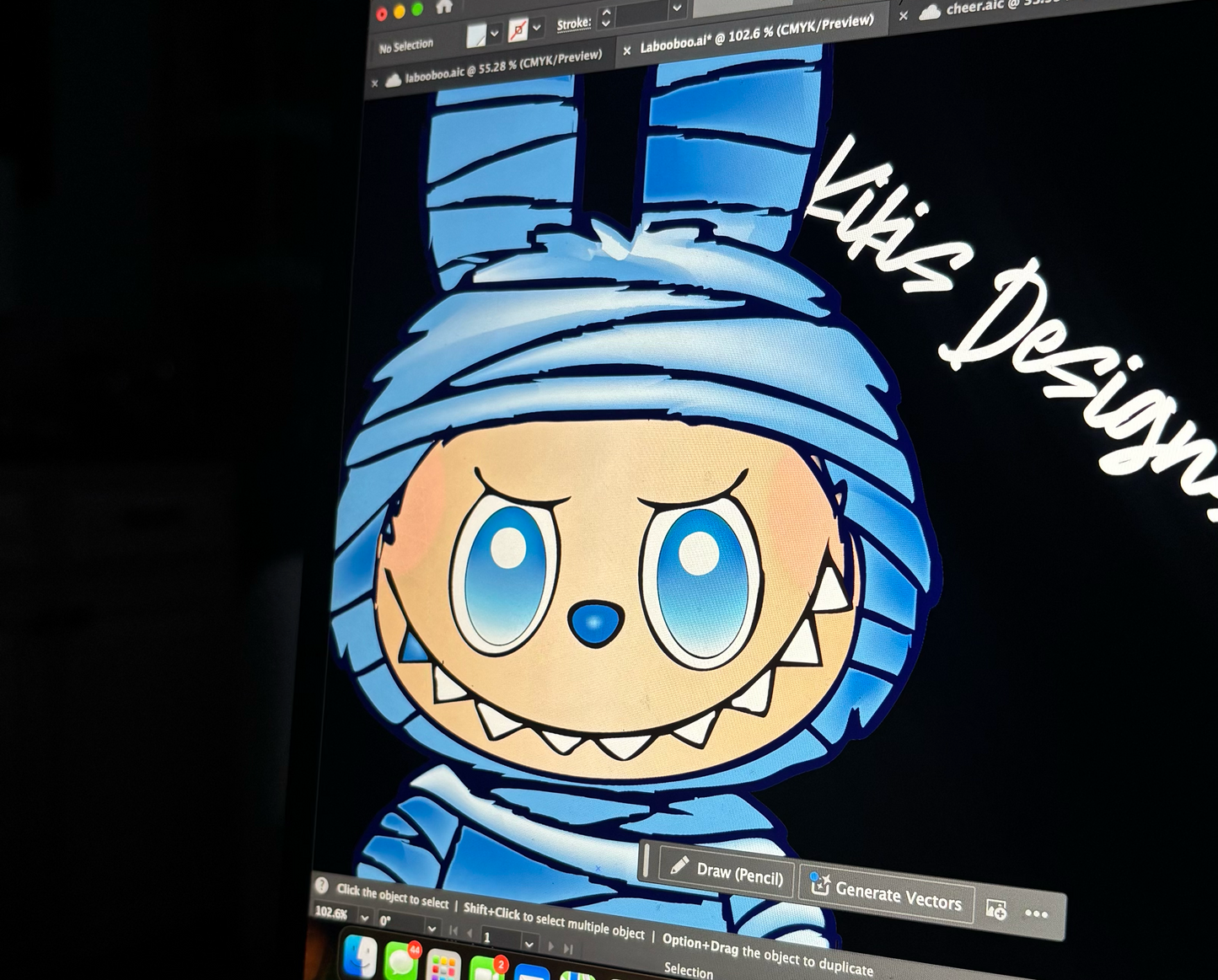Go to first artboard button
This screenshot has width=1218, height=980.
(x=453, y=930)
